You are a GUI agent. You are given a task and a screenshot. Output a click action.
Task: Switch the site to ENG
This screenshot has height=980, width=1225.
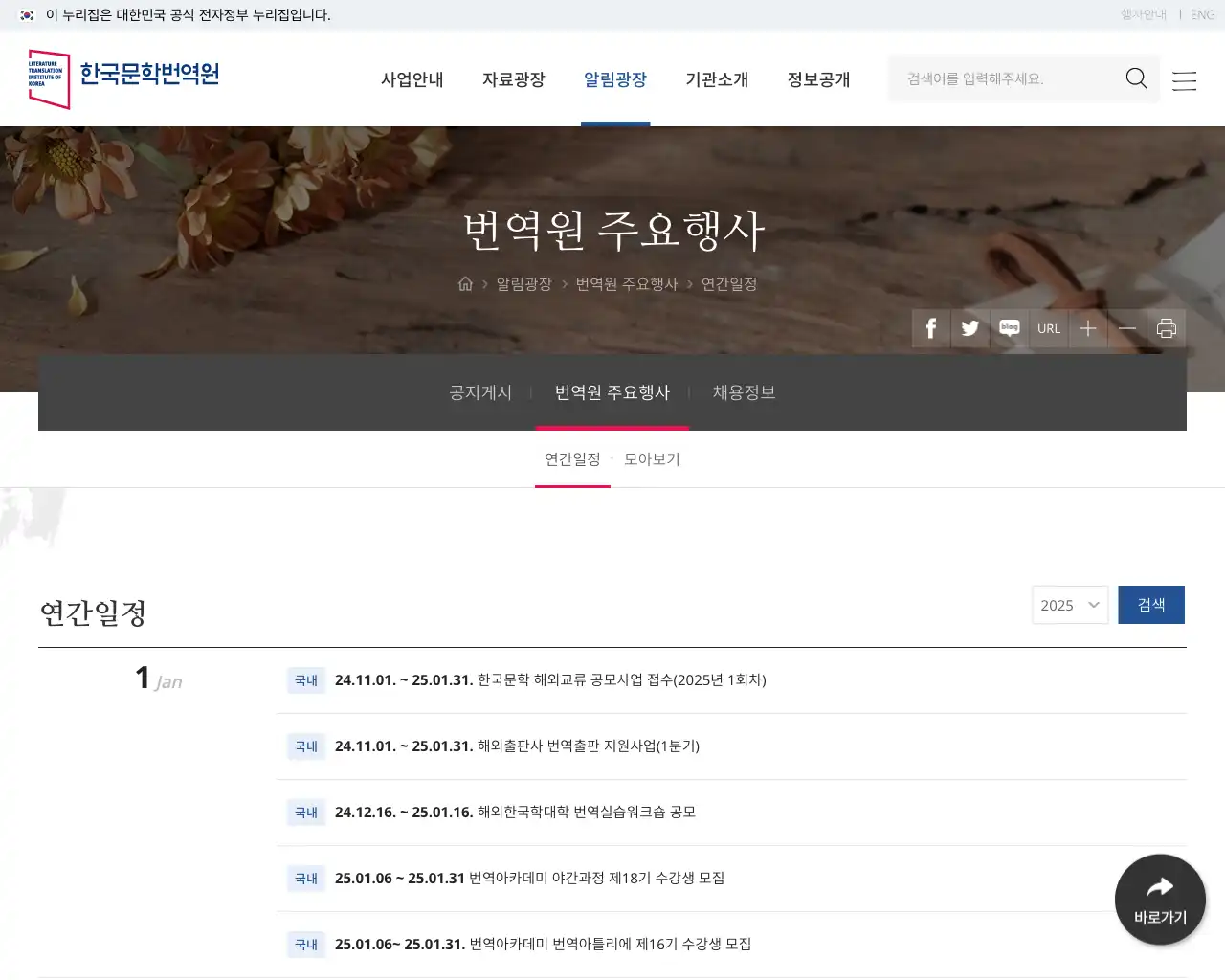coord(1202,14)
